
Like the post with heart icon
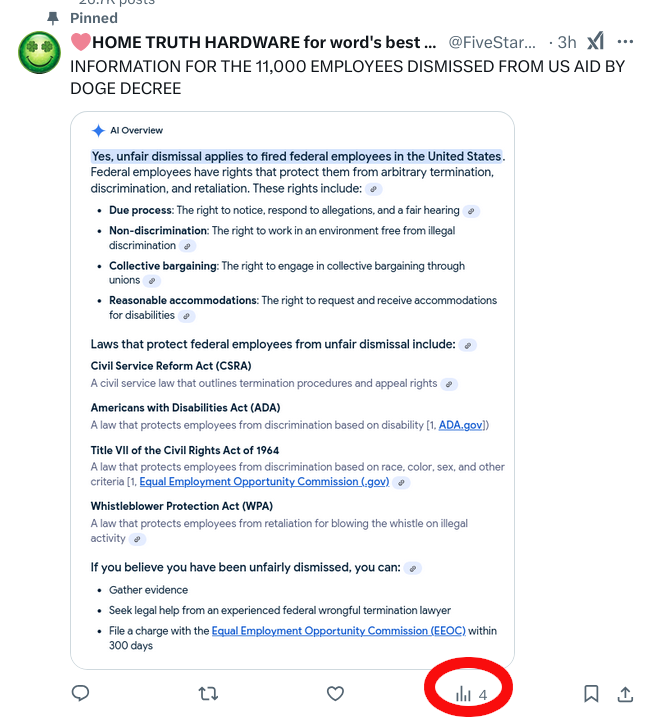pos(335,694)
